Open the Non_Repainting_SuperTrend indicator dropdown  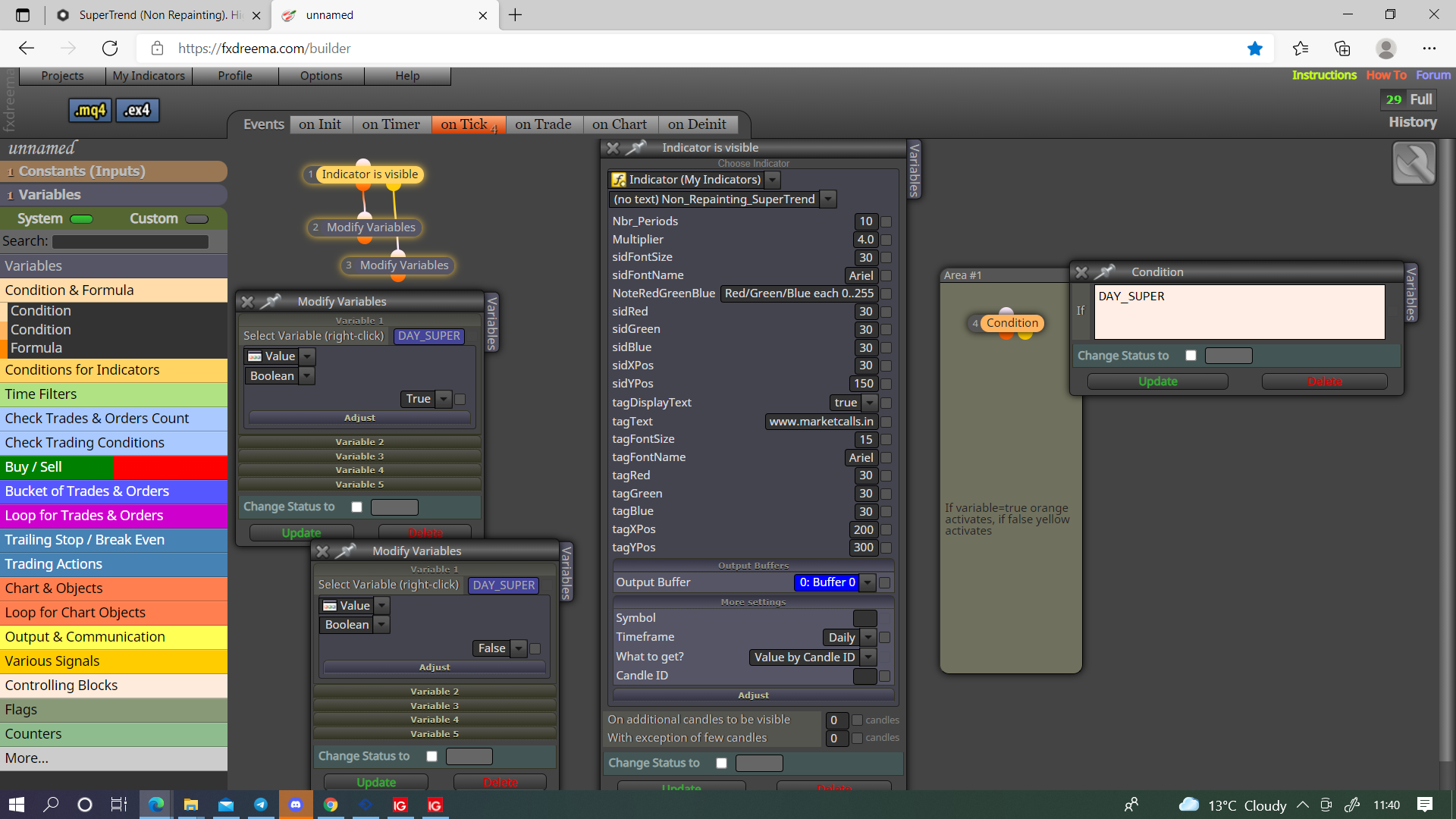coord(828,199)
